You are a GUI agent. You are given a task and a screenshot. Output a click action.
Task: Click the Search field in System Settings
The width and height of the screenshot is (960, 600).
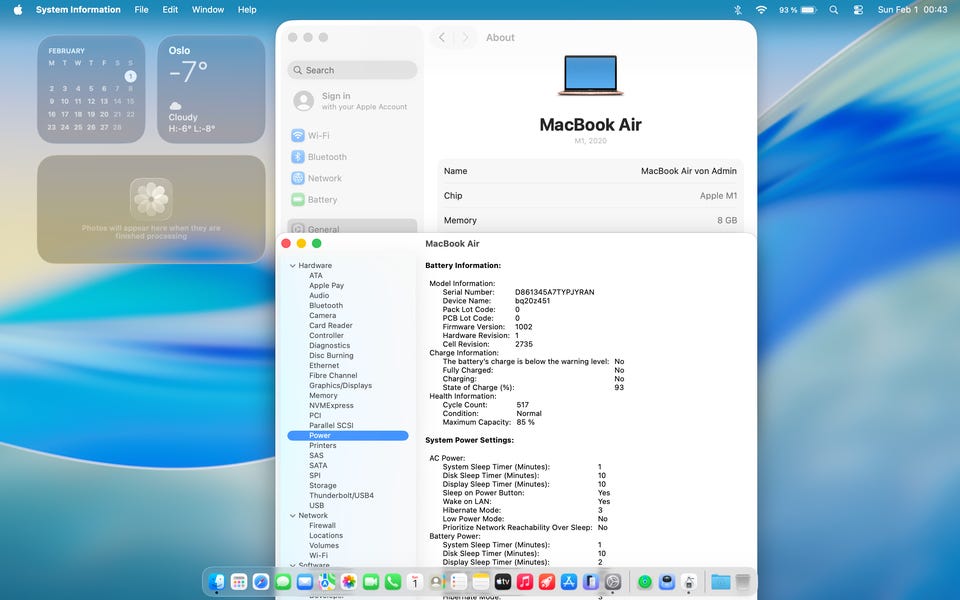tap(352, 70)
